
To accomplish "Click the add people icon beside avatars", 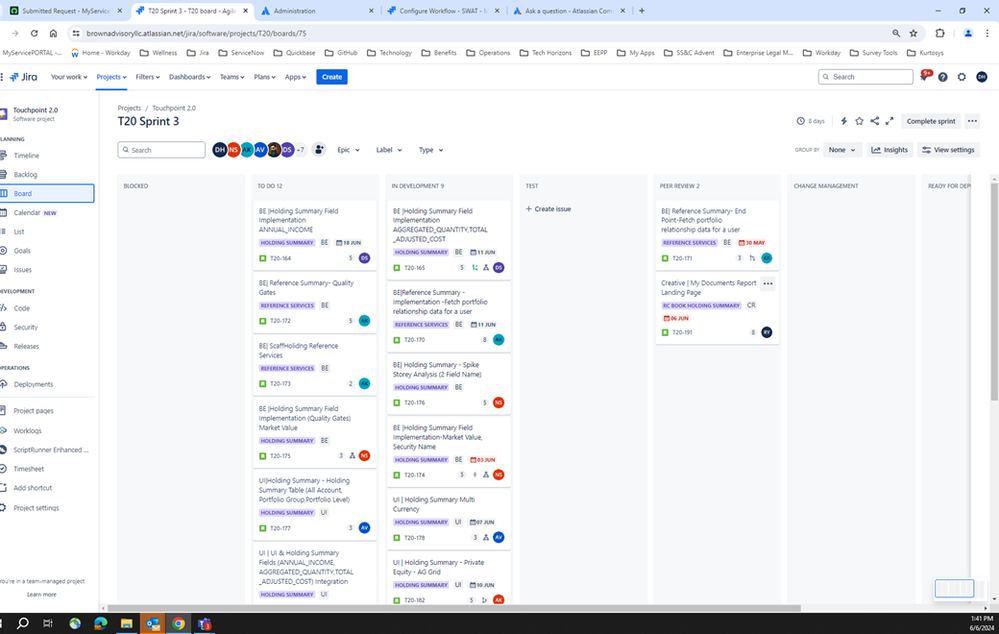I will (319, 150).
